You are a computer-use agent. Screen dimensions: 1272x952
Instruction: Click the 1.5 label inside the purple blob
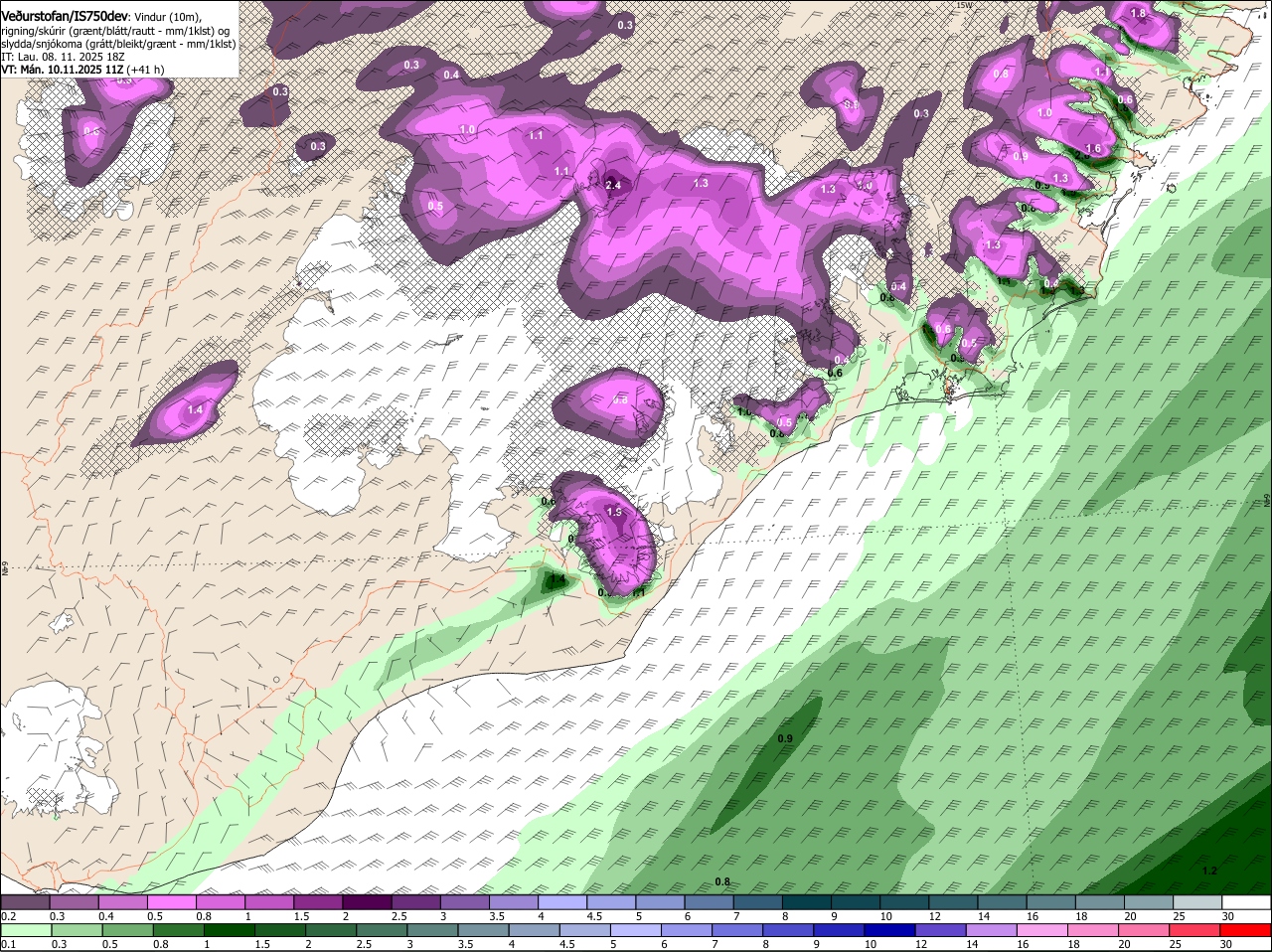pyautogui.click(x=614, y=512)
